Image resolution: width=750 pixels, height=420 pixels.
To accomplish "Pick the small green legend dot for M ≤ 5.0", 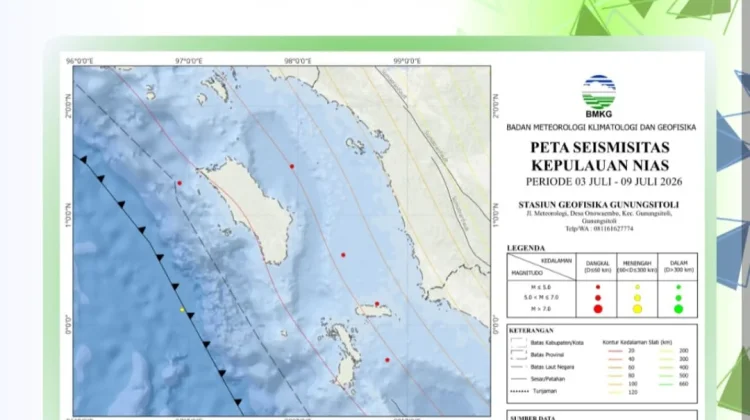I will click(x=678, y=287).
